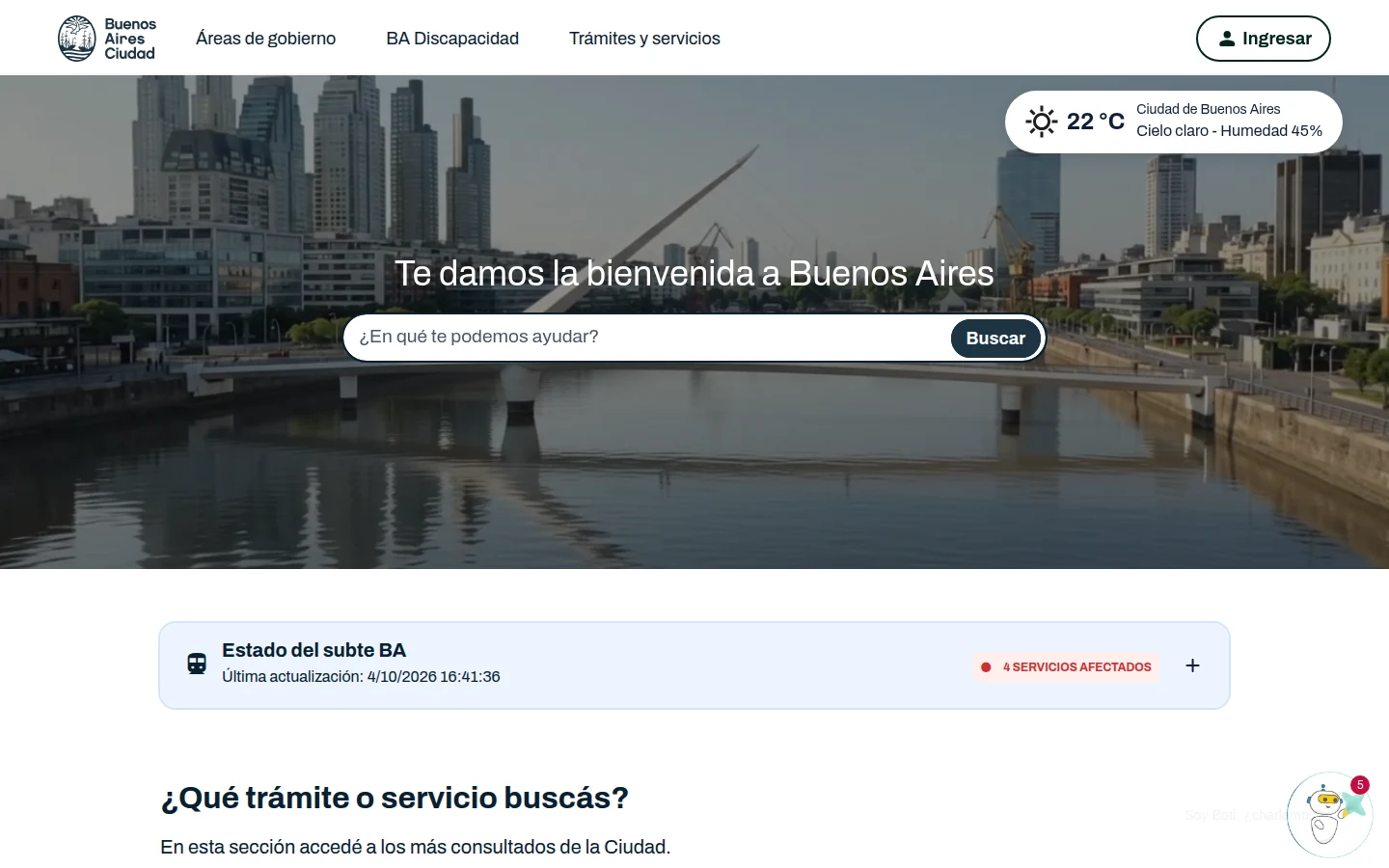Open Trámites y servicios menu
Image resolution: width=1389 pixels, height=868 pixels.
(644, 39)
